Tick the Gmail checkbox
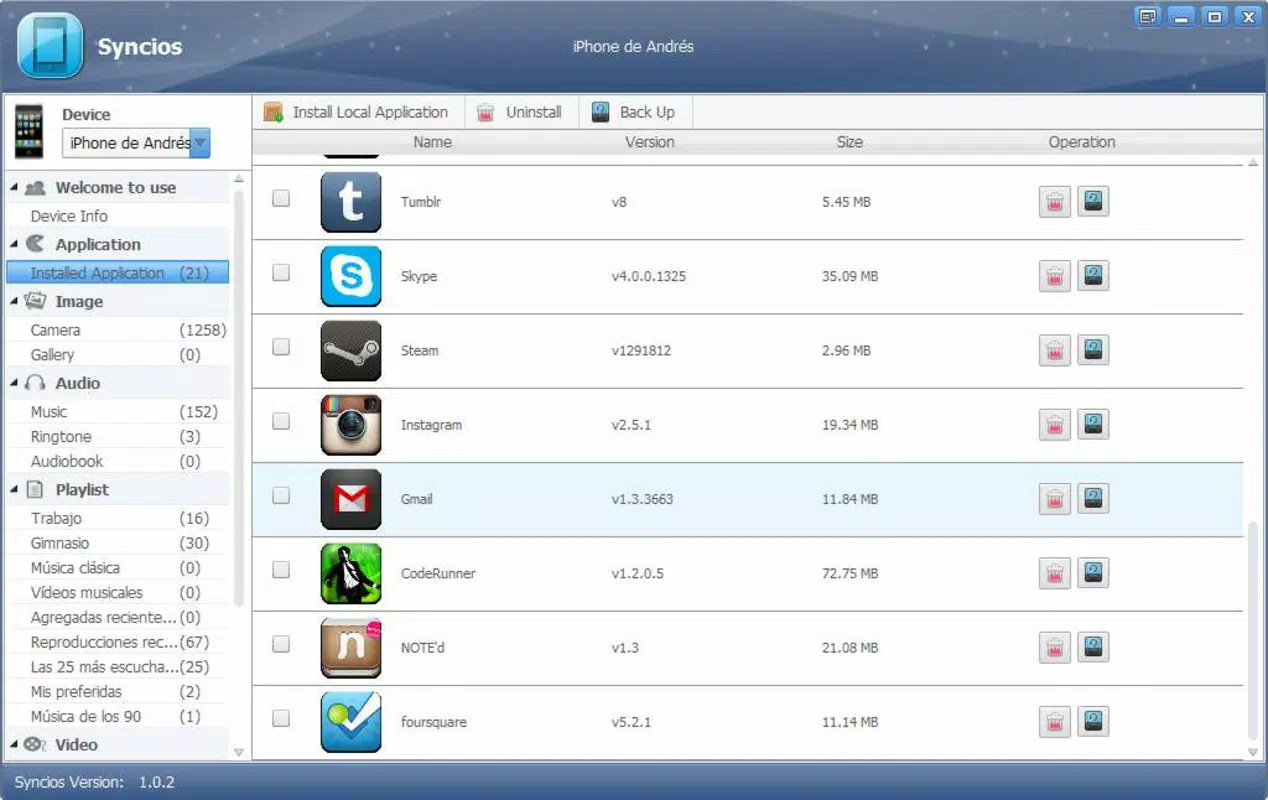 (281, 495)
